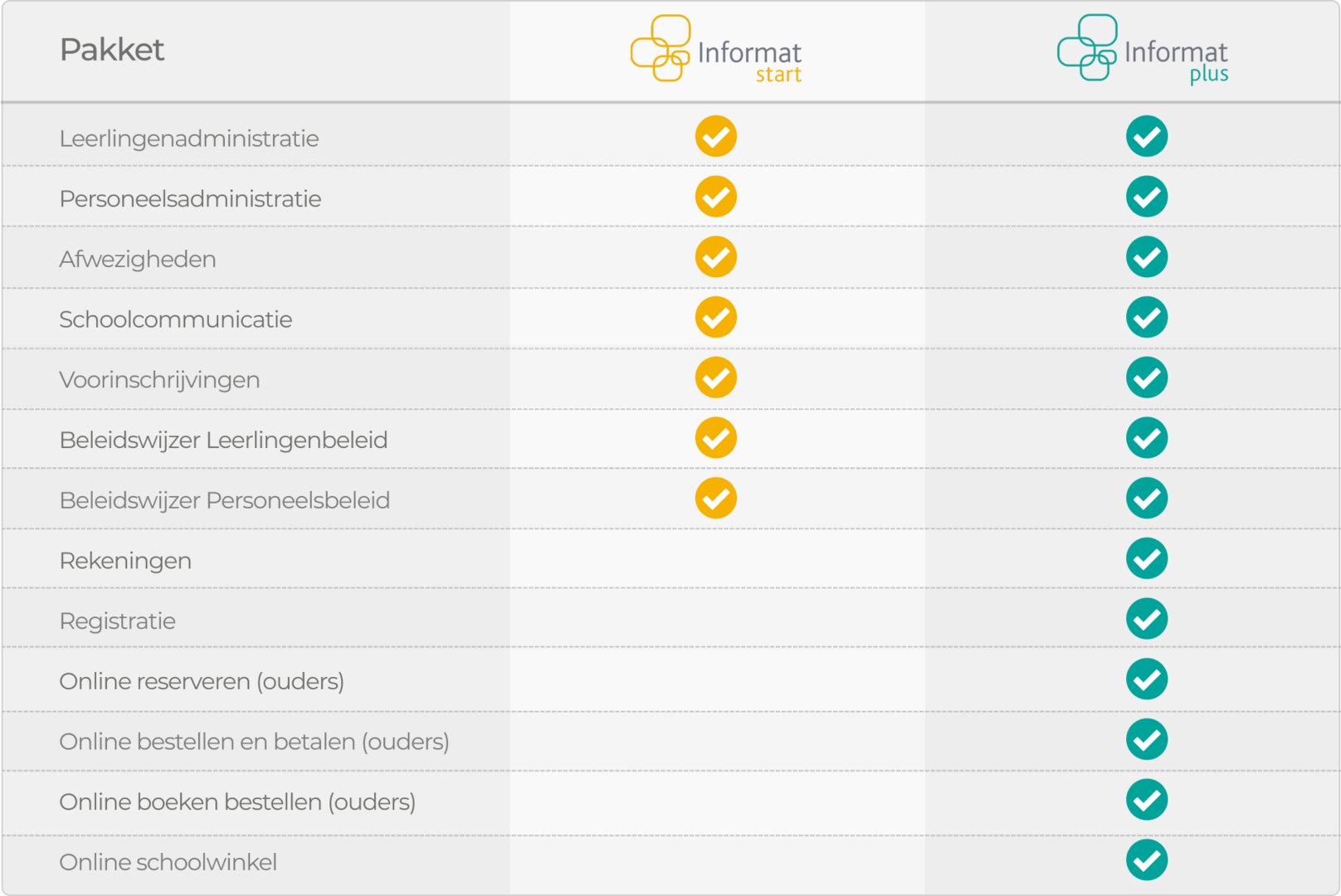Click the Rekeningen feature label

pyautogui.click(x=125, y=561)
